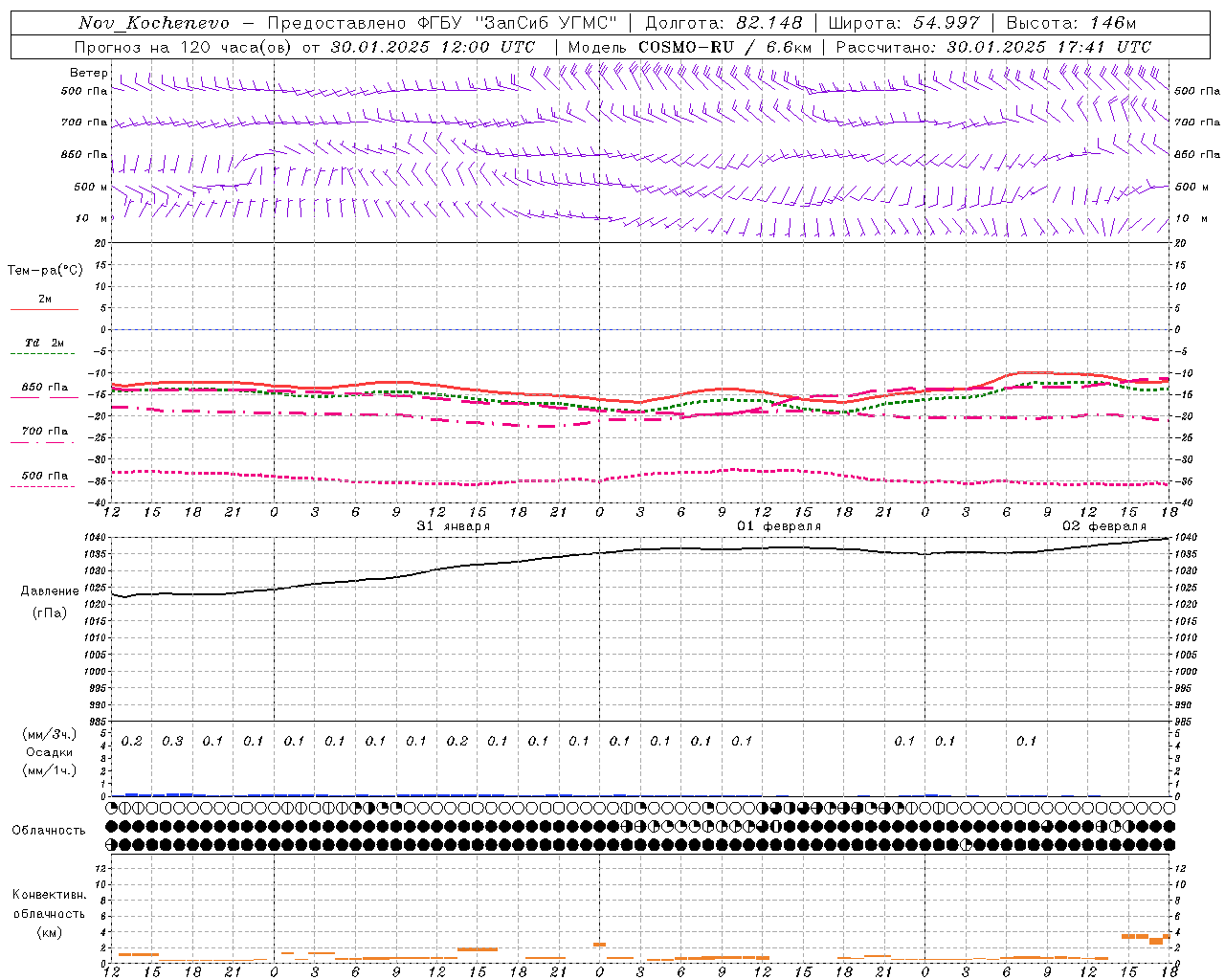This screenshot has width=1225, height=980.
Task: Click the Высота: 146м value
Action: click(1071, 23)
